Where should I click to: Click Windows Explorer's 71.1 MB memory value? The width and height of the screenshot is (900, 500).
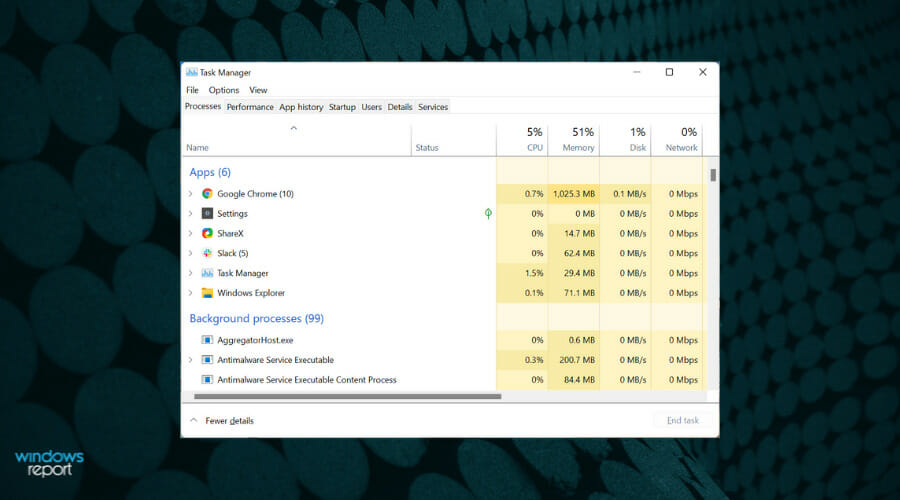pyautogui.click(x=579, y=293)
